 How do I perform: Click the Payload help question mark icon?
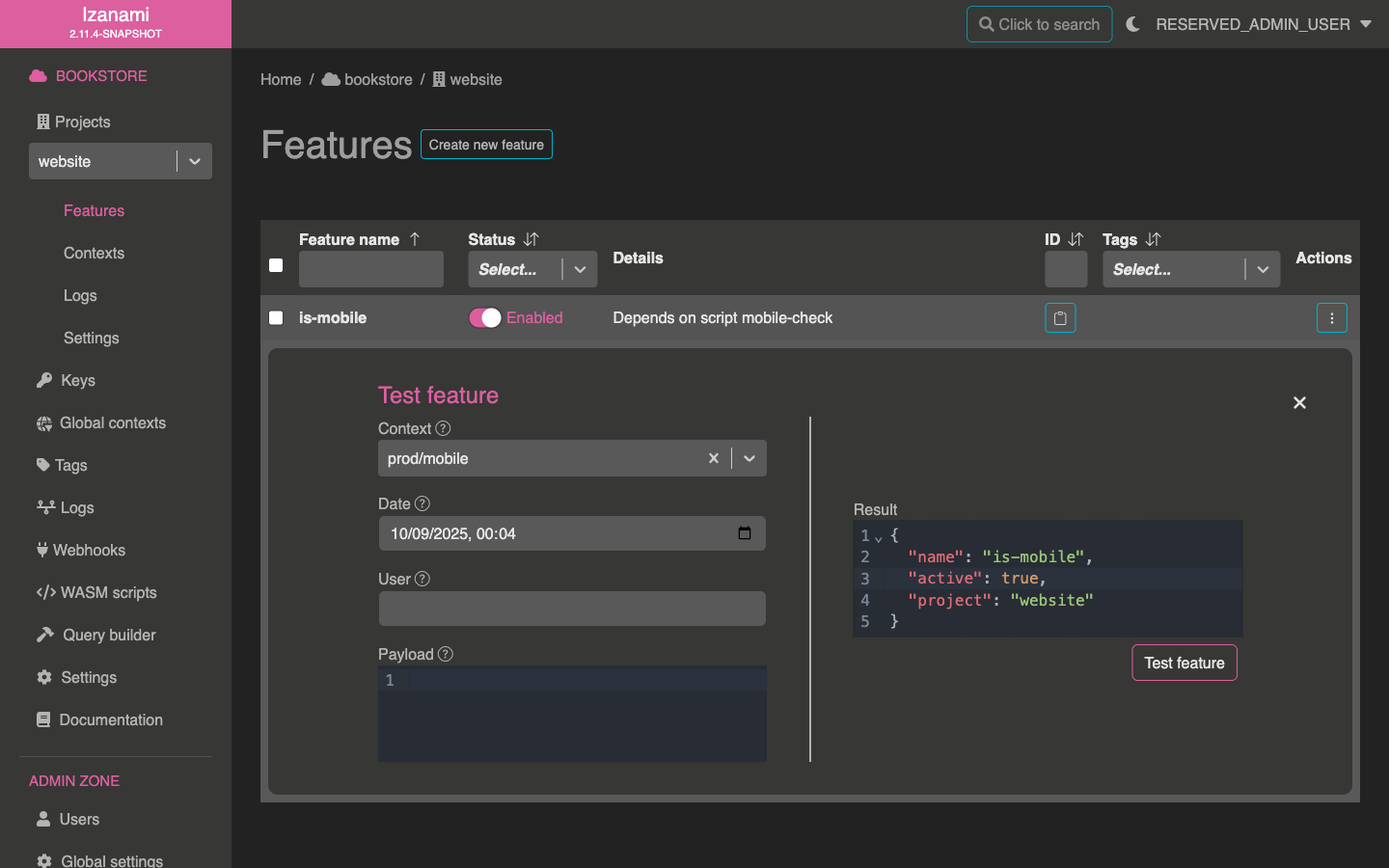pos(445,654)
